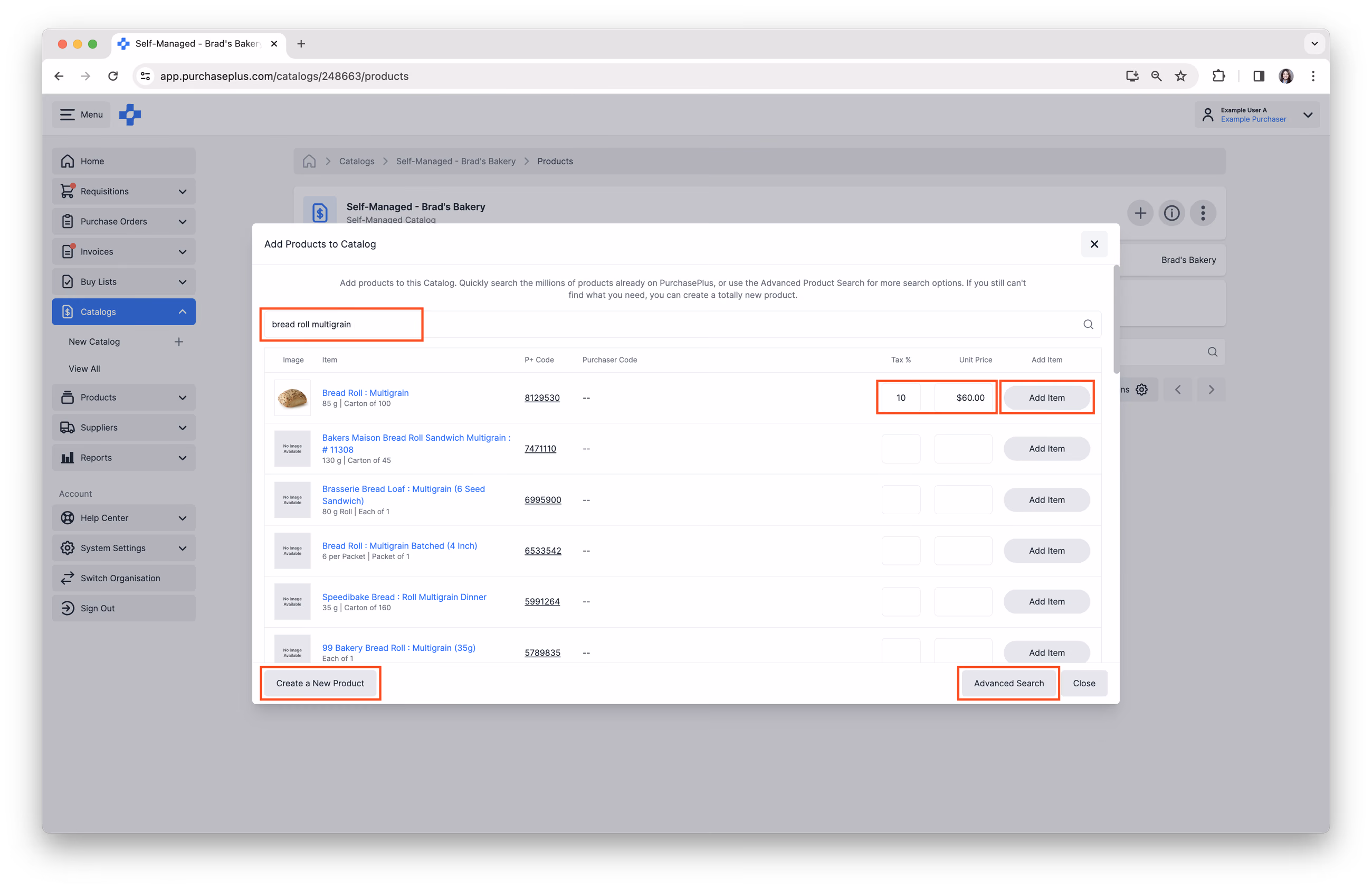Reload the page in browser
Viewport: 1372px width, 889px height.
[113, 76]
